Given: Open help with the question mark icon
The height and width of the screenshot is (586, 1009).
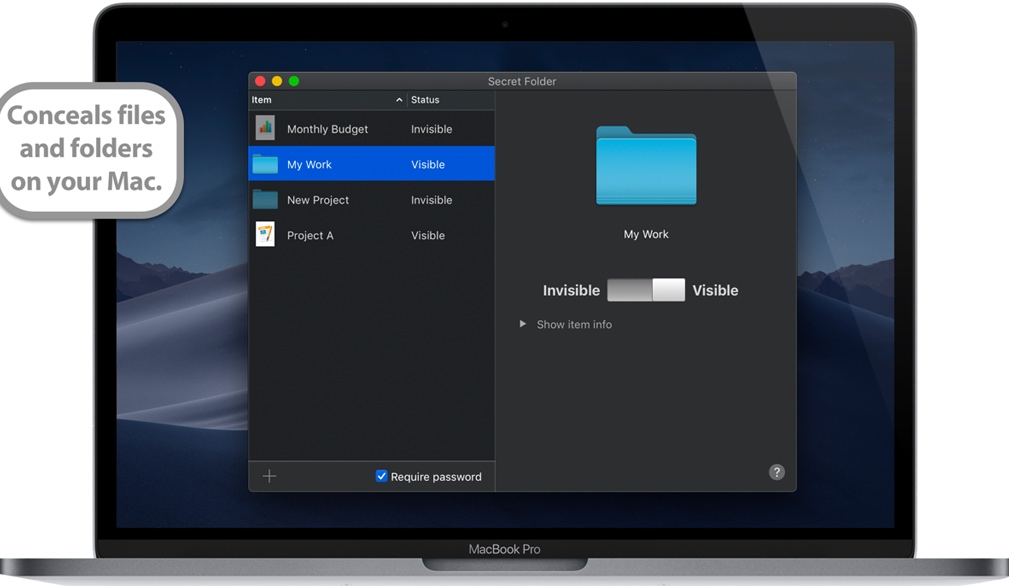Looking at the screenshot, I should click(776, 472).
